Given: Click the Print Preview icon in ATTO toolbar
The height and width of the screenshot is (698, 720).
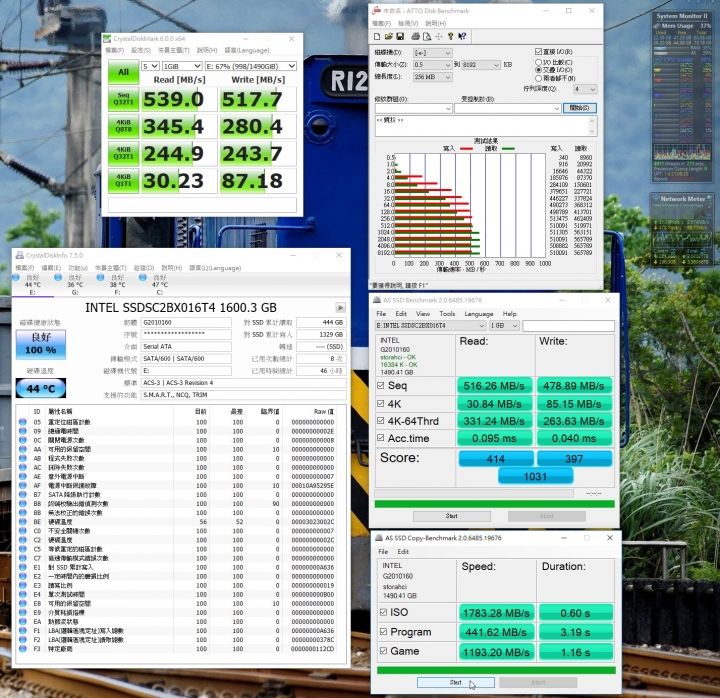Looking at the screenshot, I should [427, 36].
